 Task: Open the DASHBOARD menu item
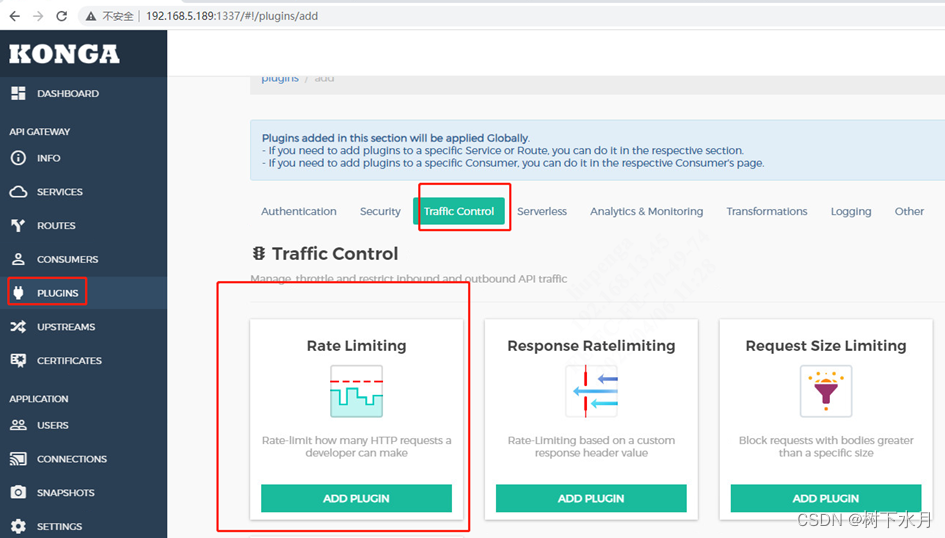tap(68, 93)
